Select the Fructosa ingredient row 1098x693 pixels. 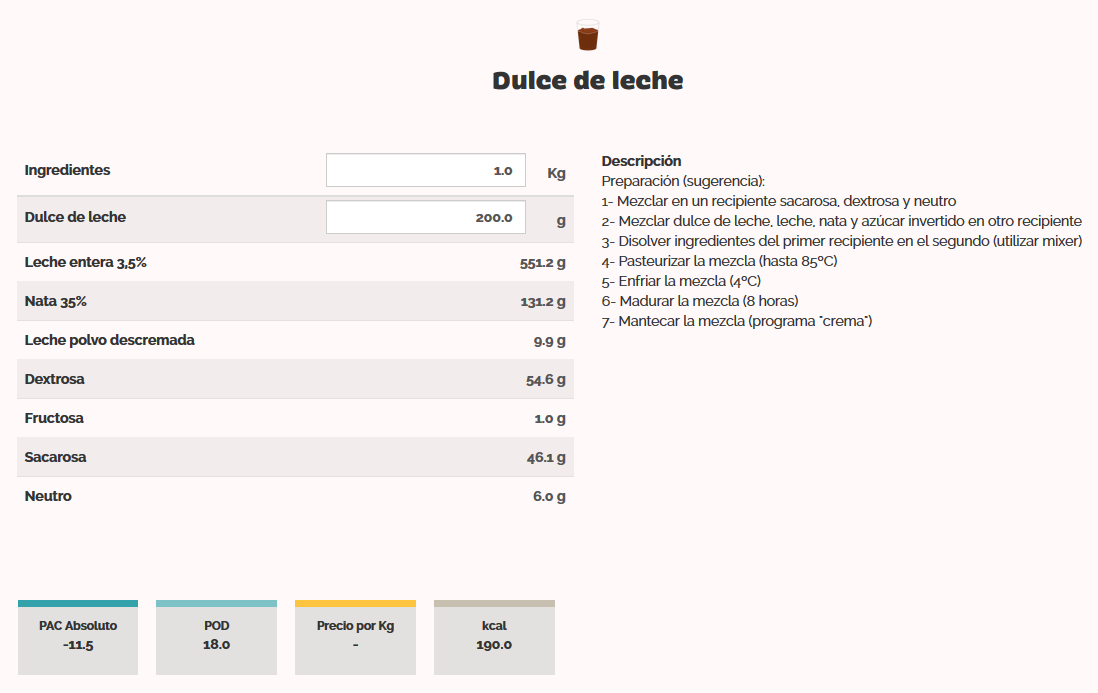tap(295, 419)
